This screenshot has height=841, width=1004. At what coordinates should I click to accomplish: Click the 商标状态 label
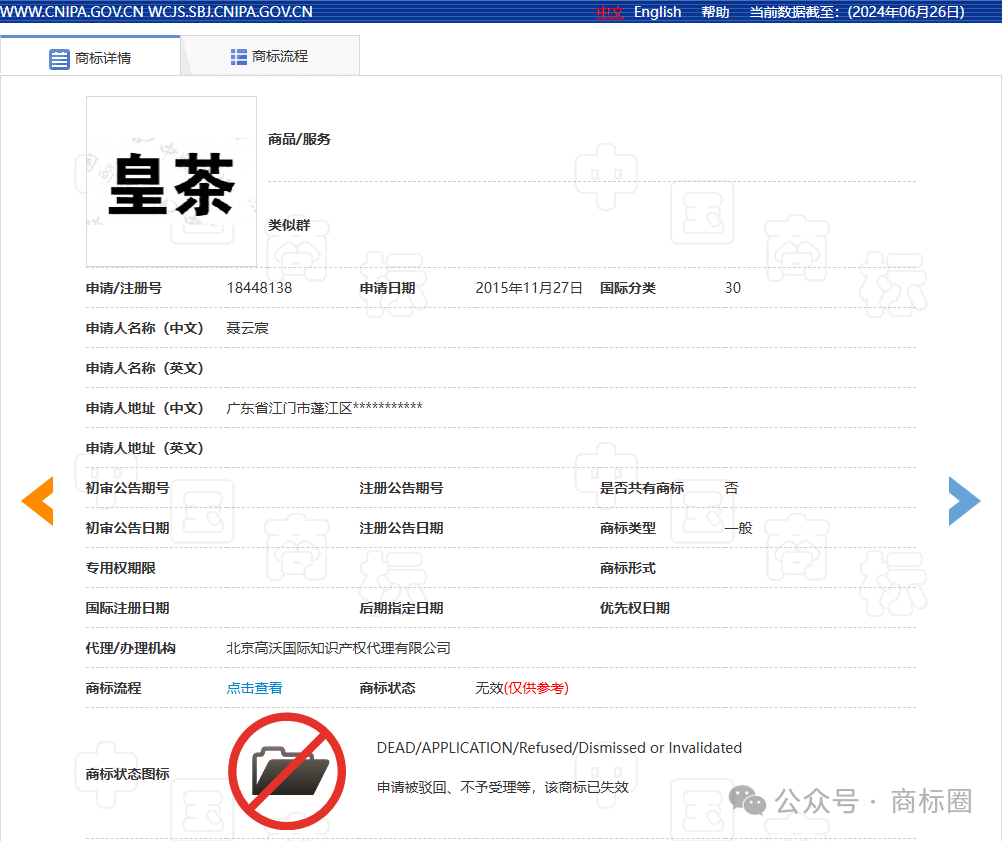387,688
